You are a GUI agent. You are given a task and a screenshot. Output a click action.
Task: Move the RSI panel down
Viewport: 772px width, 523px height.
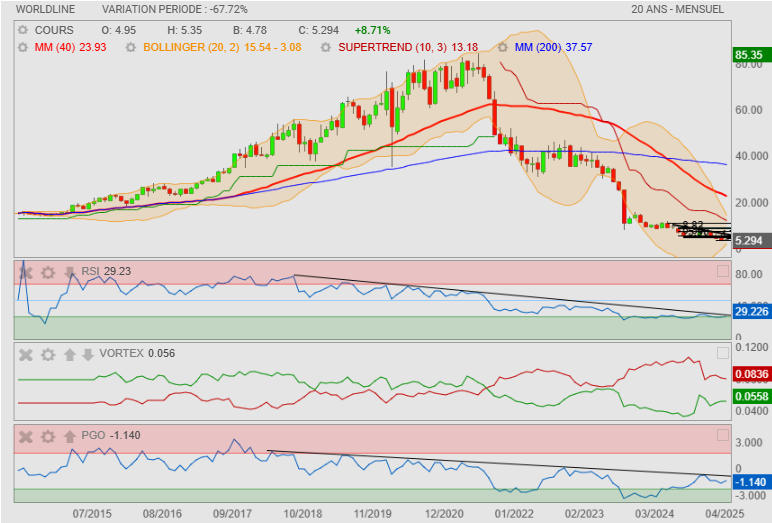(x=69, y=272)
